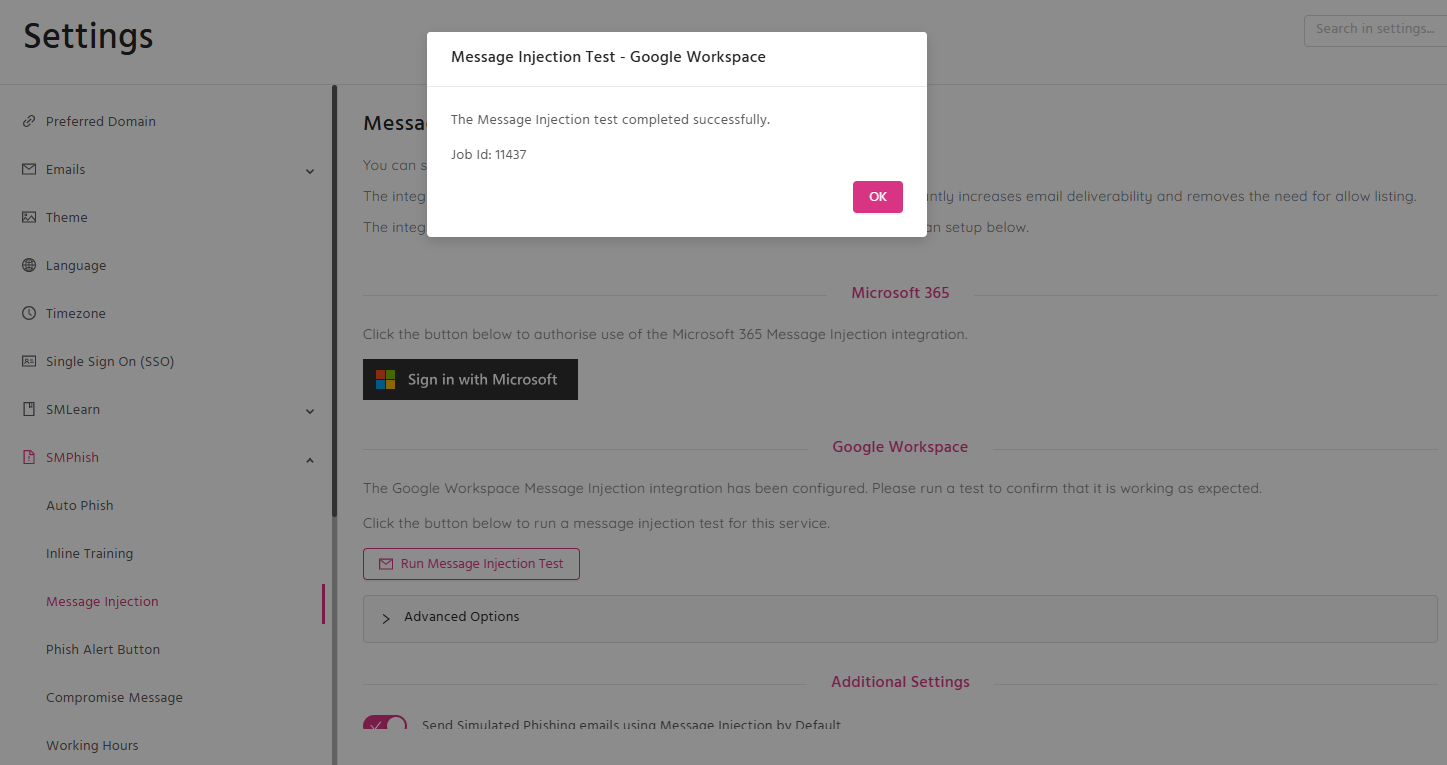Click the Additional Settings section heading

900,682
